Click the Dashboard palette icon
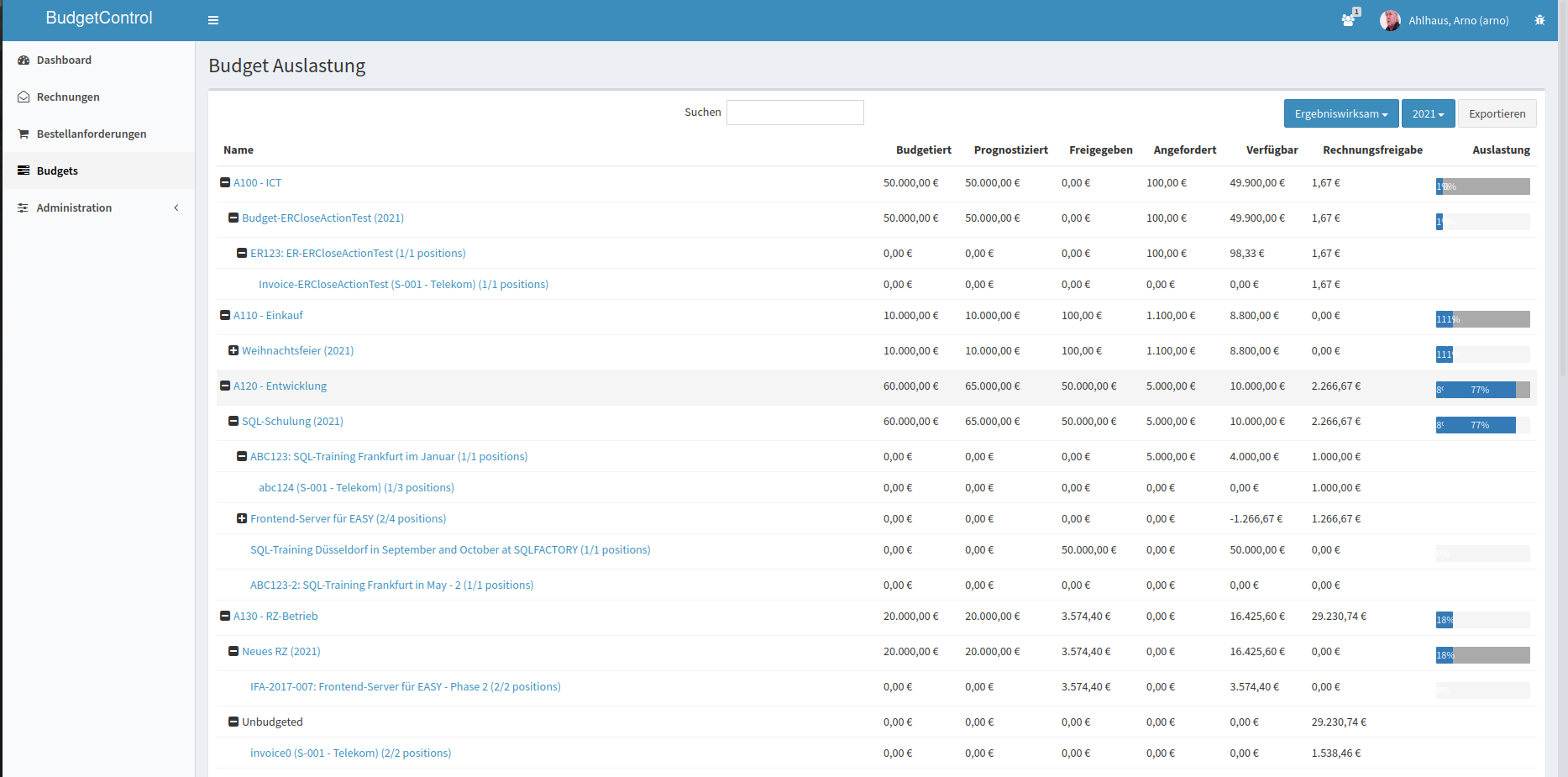The height and width of the screenshot is (777, 1568). (24, 60)
